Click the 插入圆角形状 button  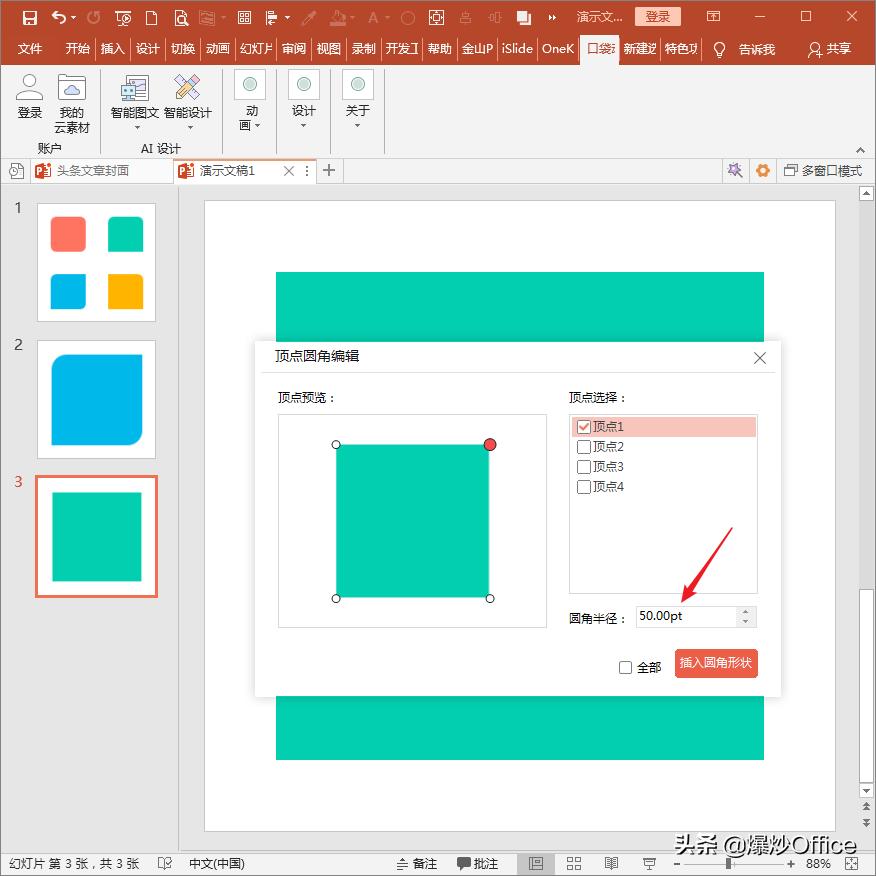(x=716, y=663)
